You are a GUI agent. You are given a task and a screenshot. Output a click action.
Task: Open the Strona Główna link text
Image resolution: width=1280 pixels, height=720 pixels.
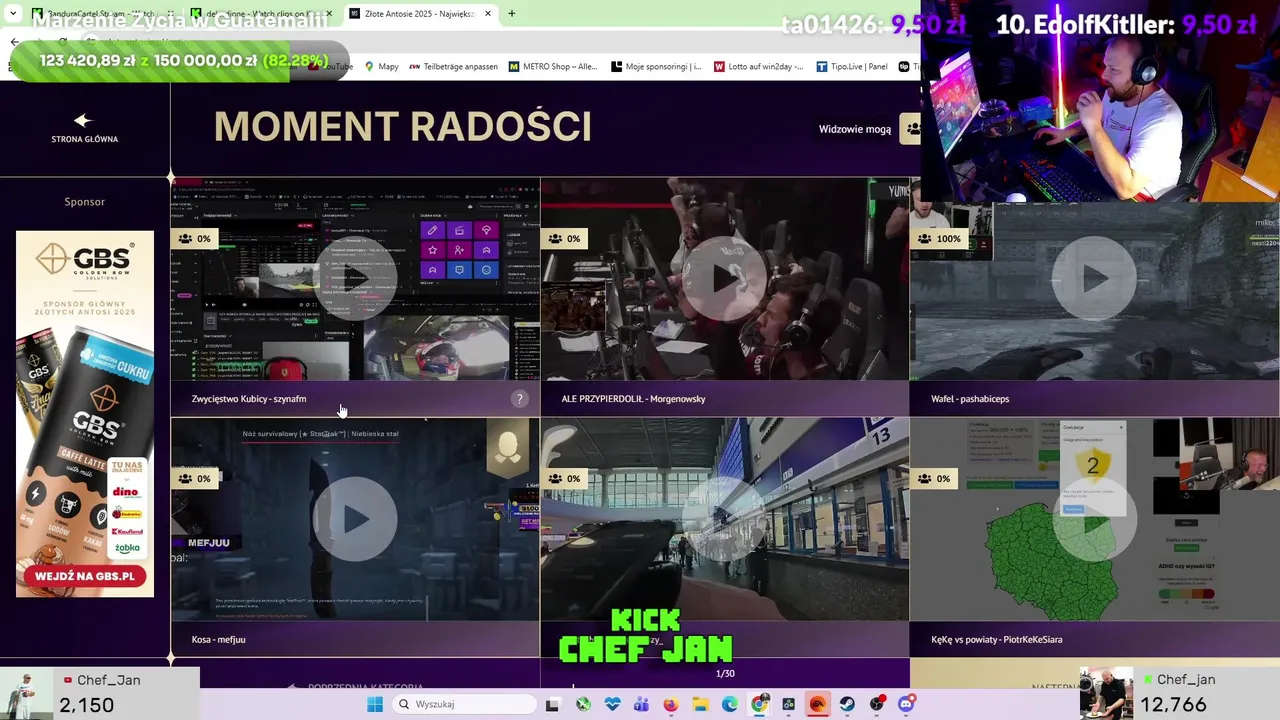click(x=85, y=139)
